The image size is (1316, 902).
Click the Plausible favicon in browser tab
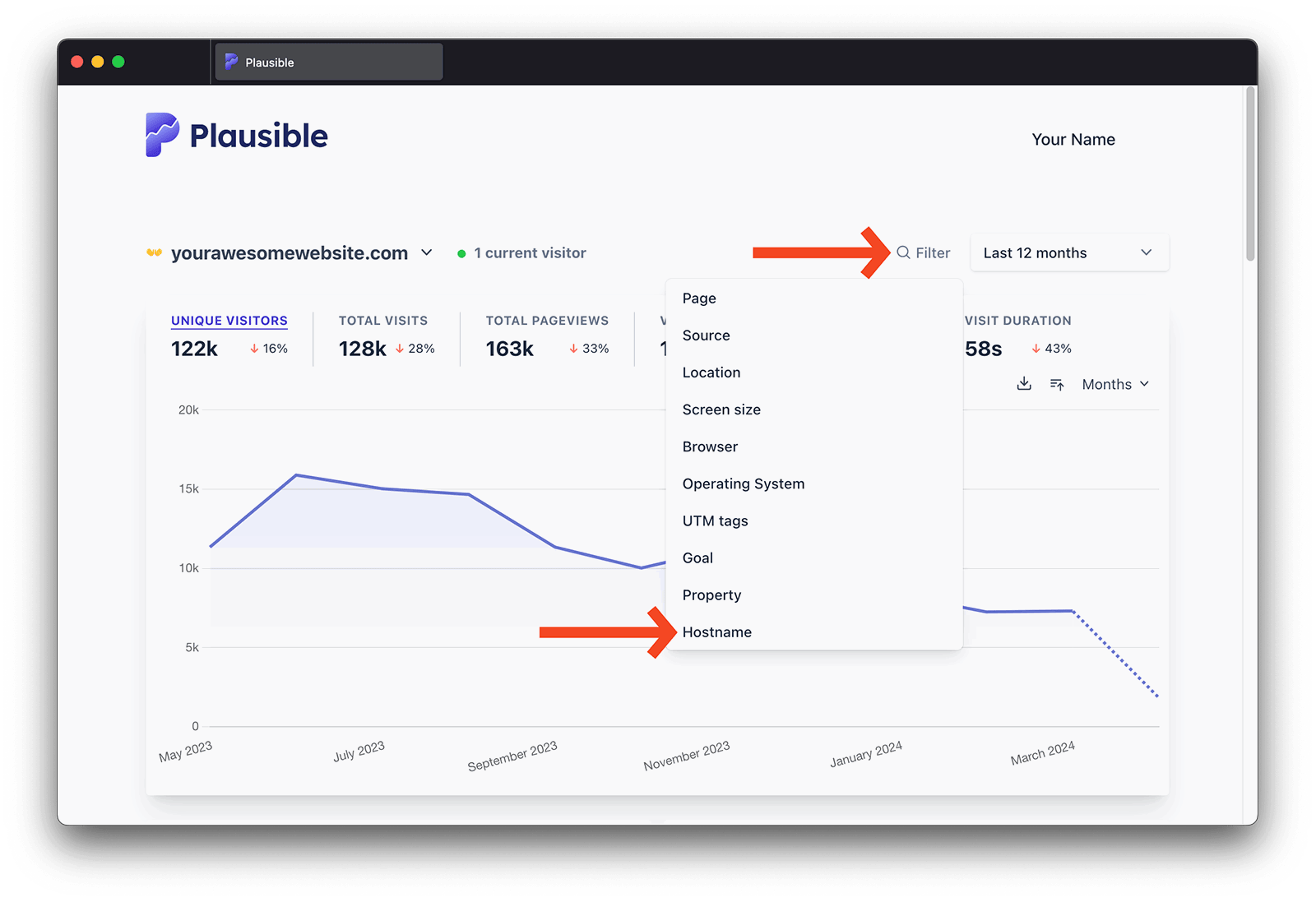click(x=231, y=62)
